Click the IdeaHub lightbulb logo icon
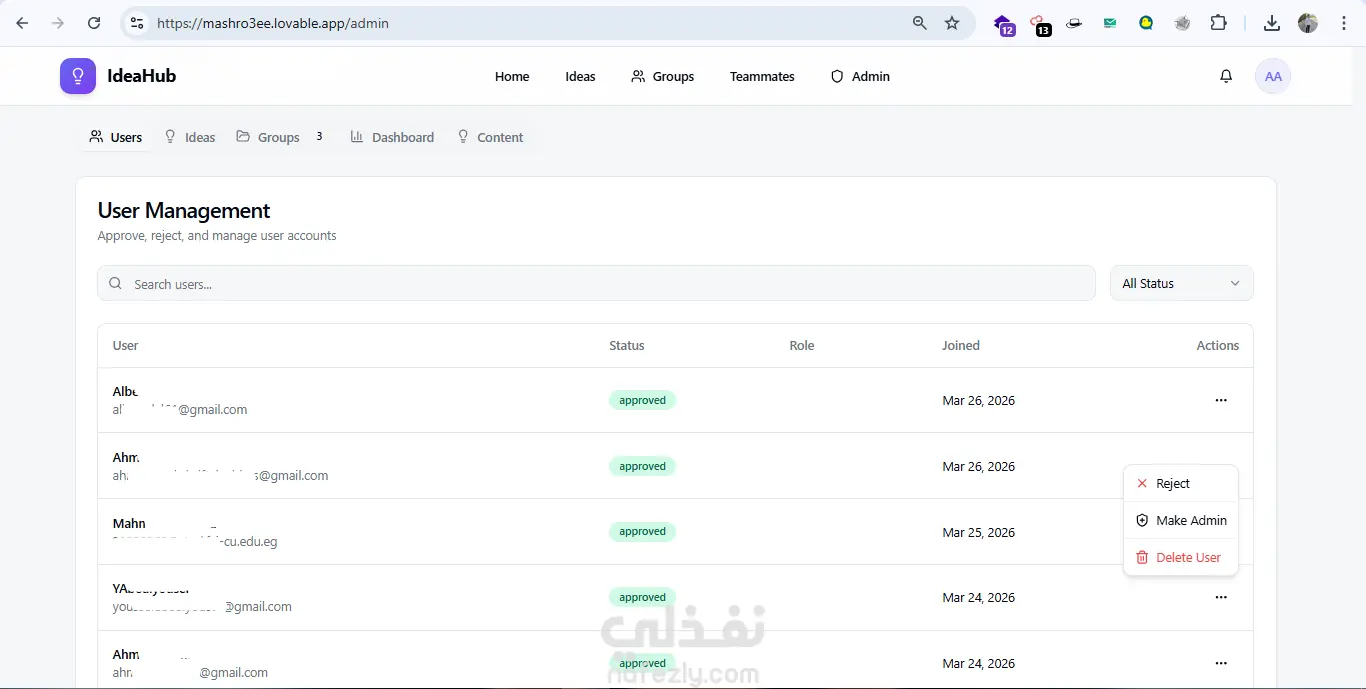The width and height of the screenshot is (1366, 689). [x=78, y=76]
